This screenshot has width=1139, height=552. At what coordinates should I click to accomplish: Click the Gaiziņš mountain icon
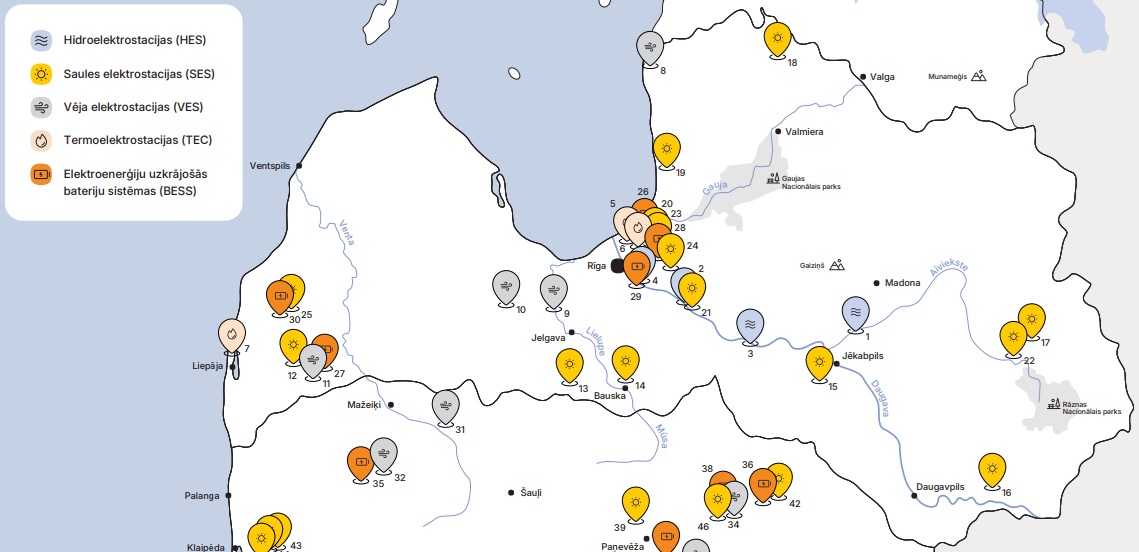[x=837, y=264]
